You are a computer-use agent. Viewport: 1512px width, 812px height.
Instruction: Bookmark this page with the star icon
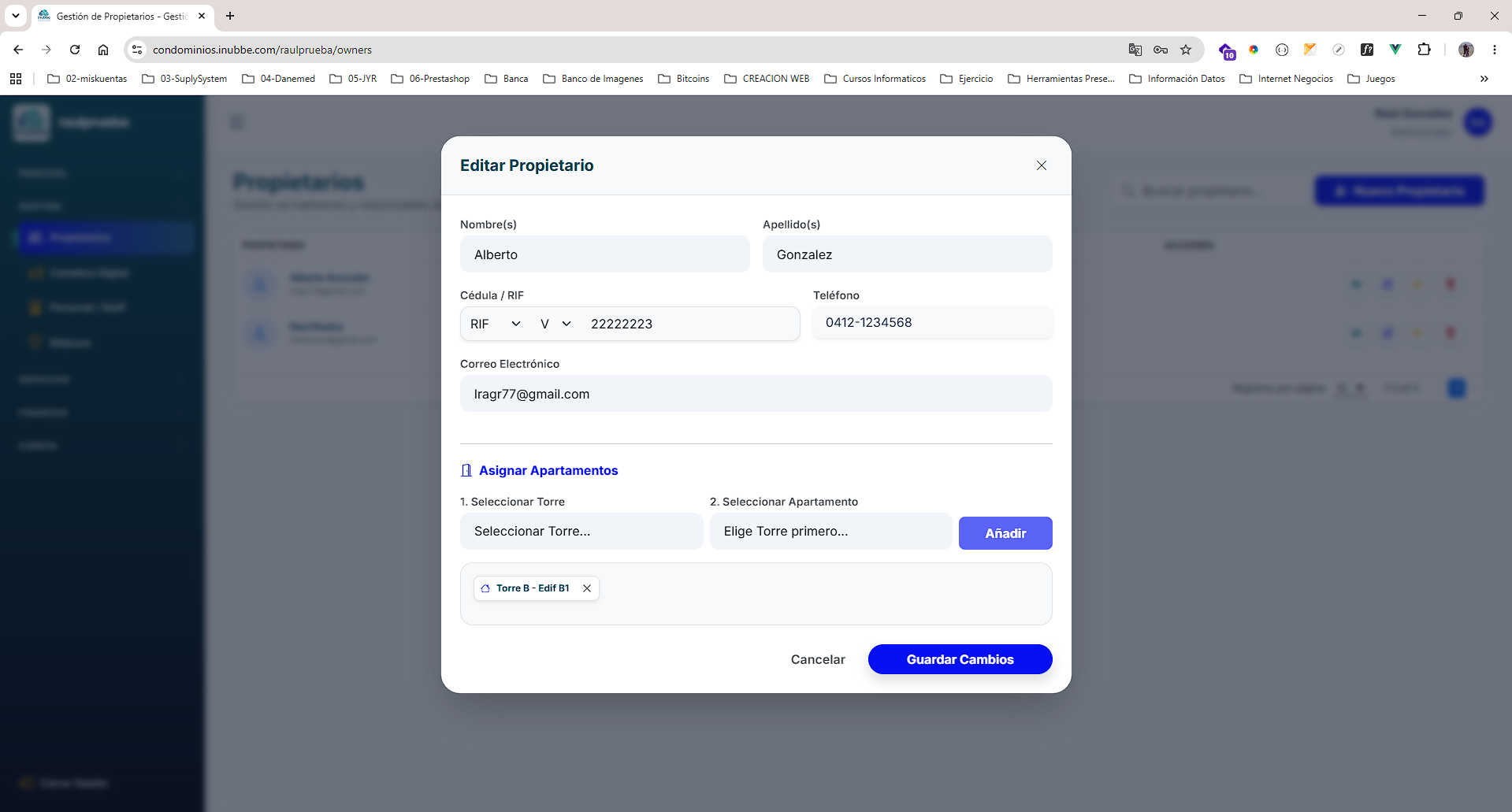pyautogui.click(x=1186, y=50)
